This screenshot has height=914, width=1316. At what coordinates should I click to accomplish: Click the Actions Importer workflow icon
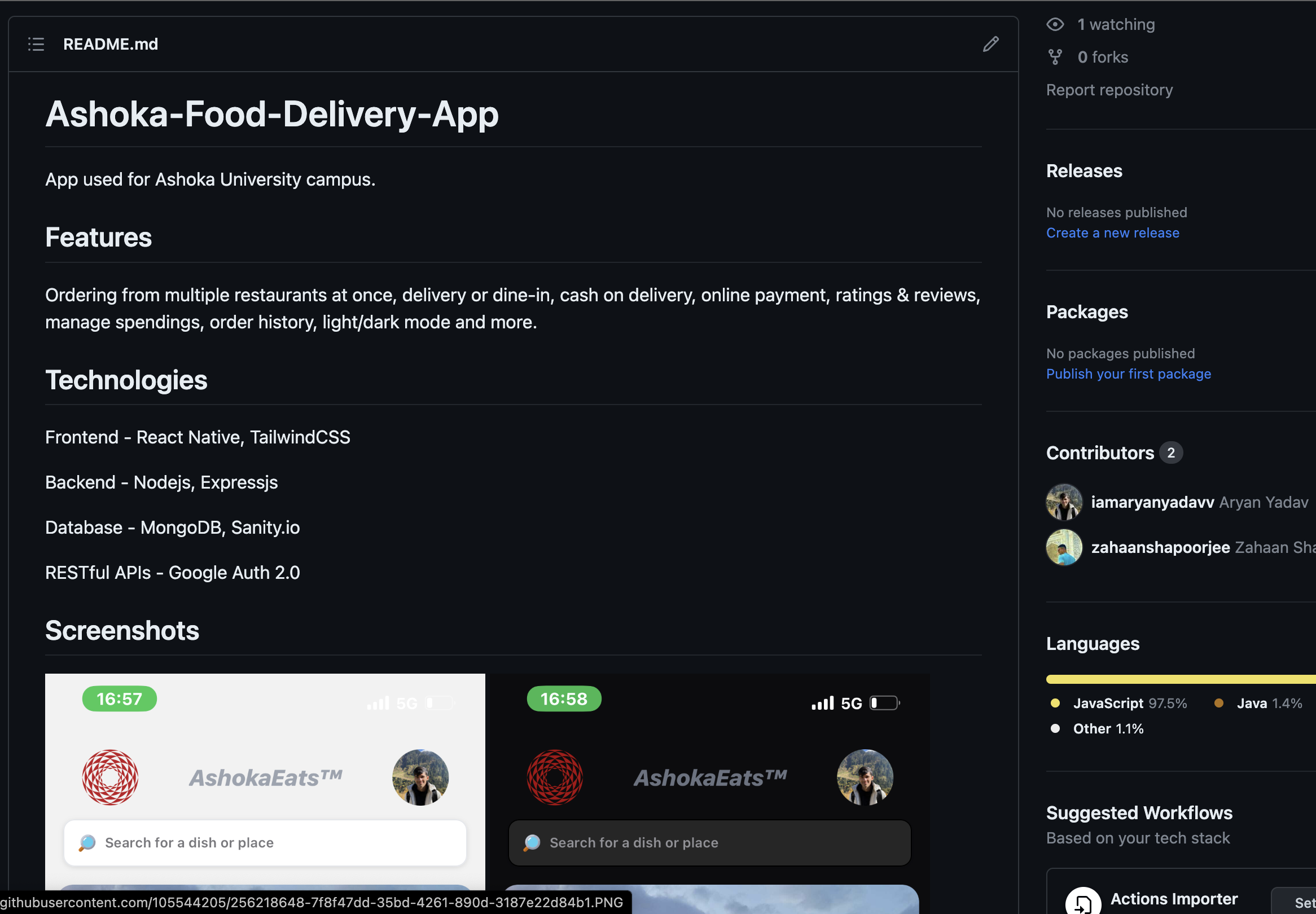pos(1082,902)
